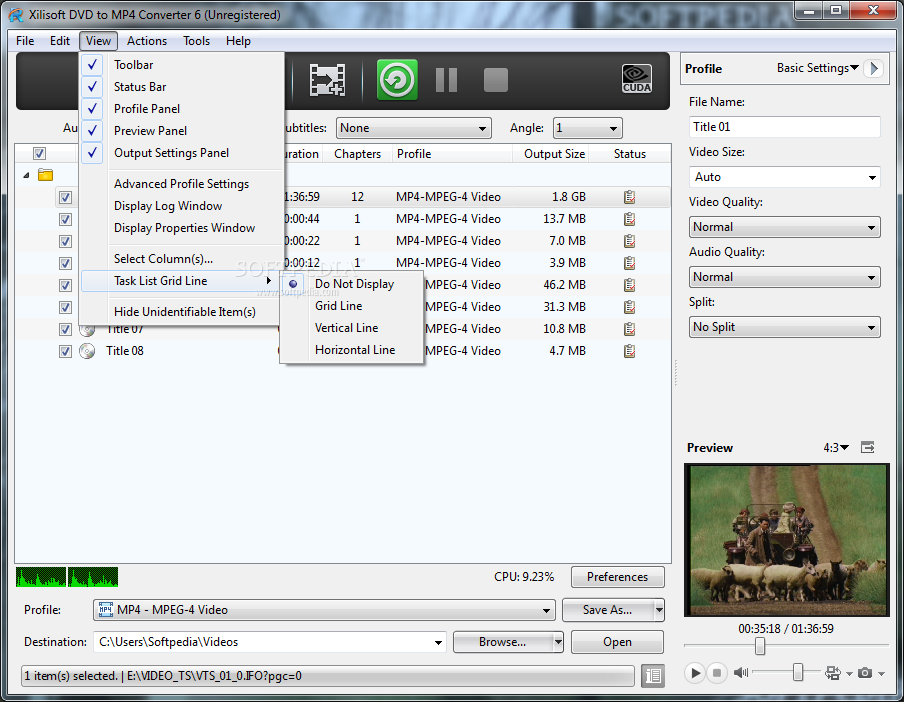Toggle the header select-all checkbox
The width and height of the screenshot is (904, 702).
(x=39, y=154)
